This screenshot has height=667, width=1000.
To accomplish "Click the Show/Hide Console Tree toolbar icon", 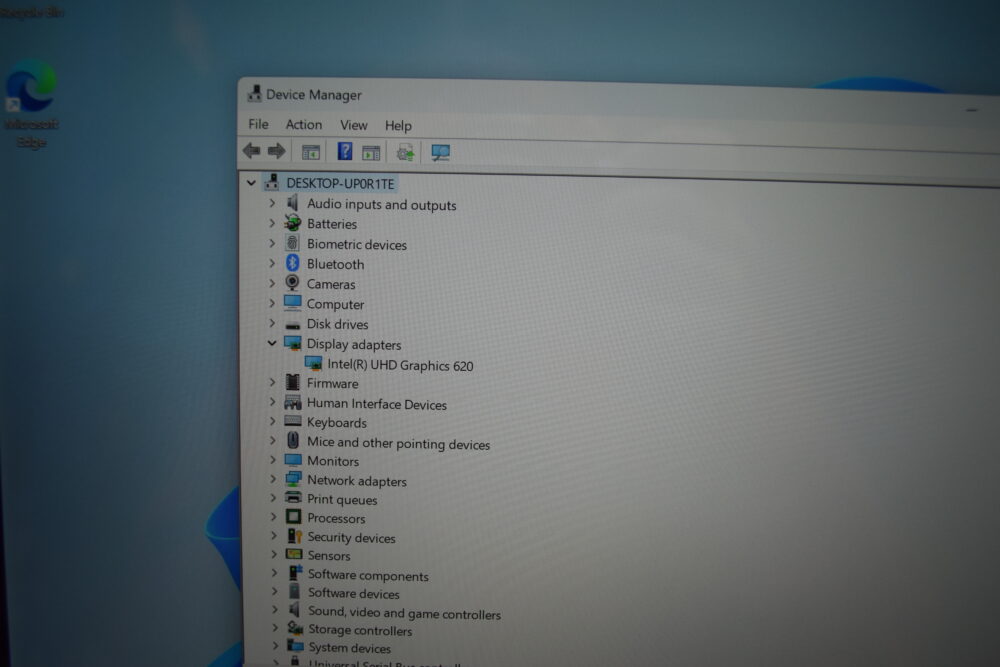I will (311, 152).
